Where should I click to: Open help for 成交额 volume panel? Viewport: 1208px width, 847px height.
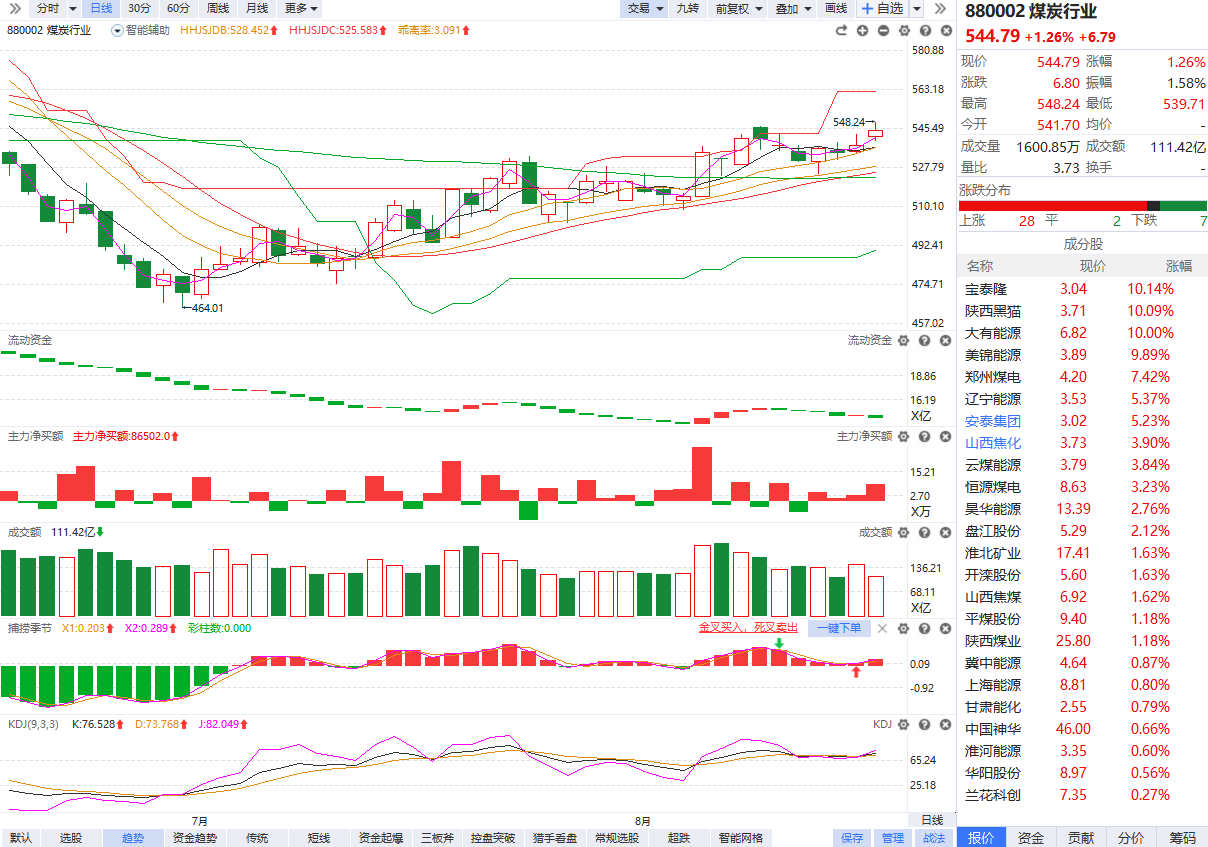tap(923, 533)
